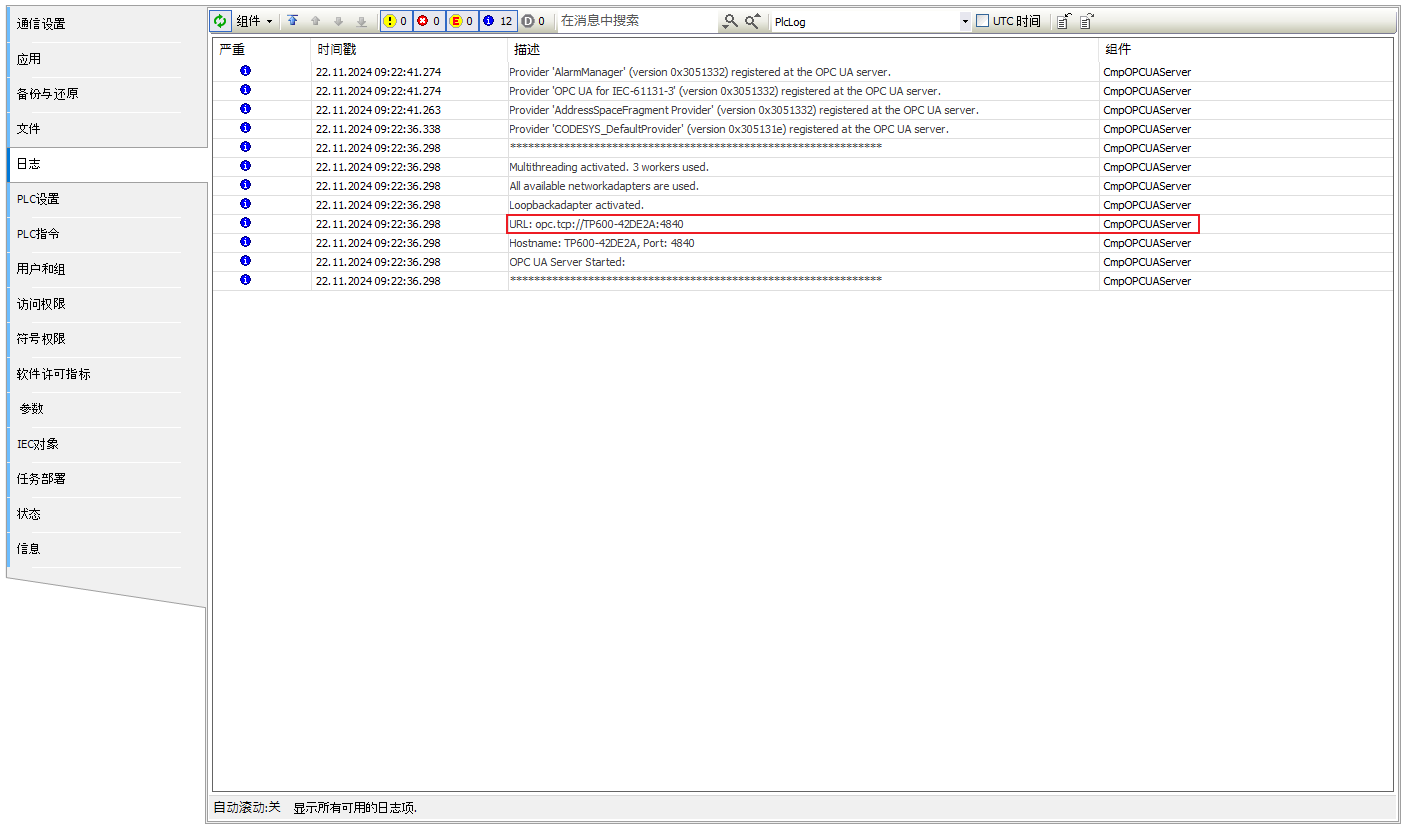Click the search downward magnifier icon
The width and height of the screenshot is (1406, 829).
[731, 21]
